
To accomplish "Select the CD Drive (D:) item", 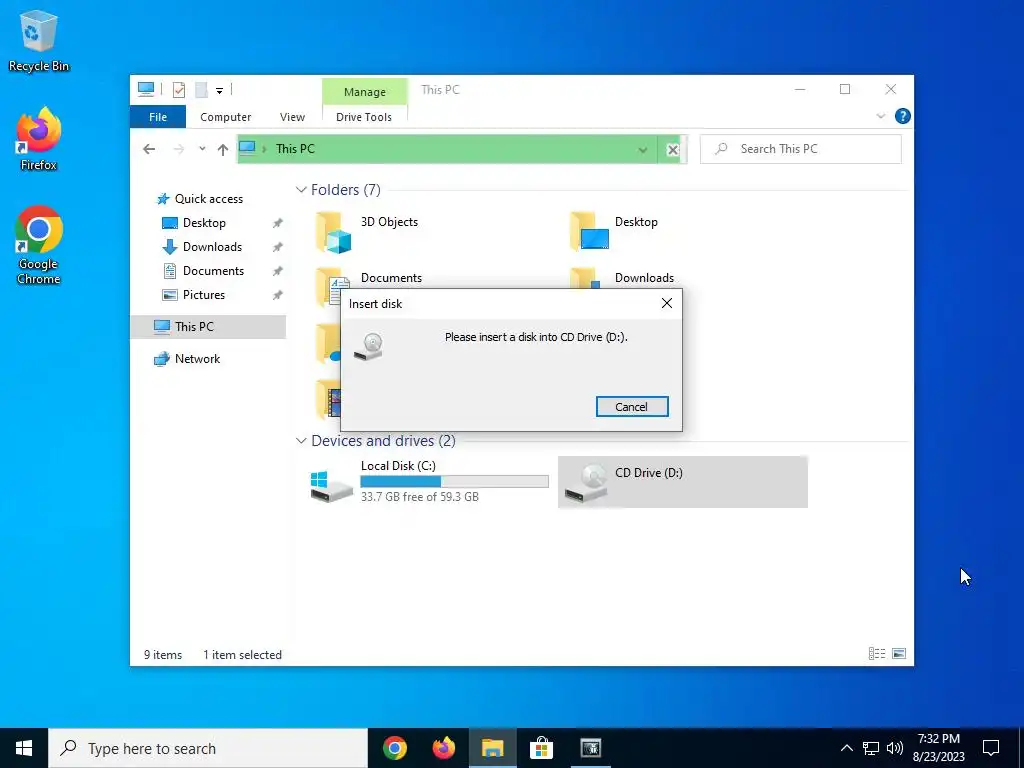I will 682,482.
